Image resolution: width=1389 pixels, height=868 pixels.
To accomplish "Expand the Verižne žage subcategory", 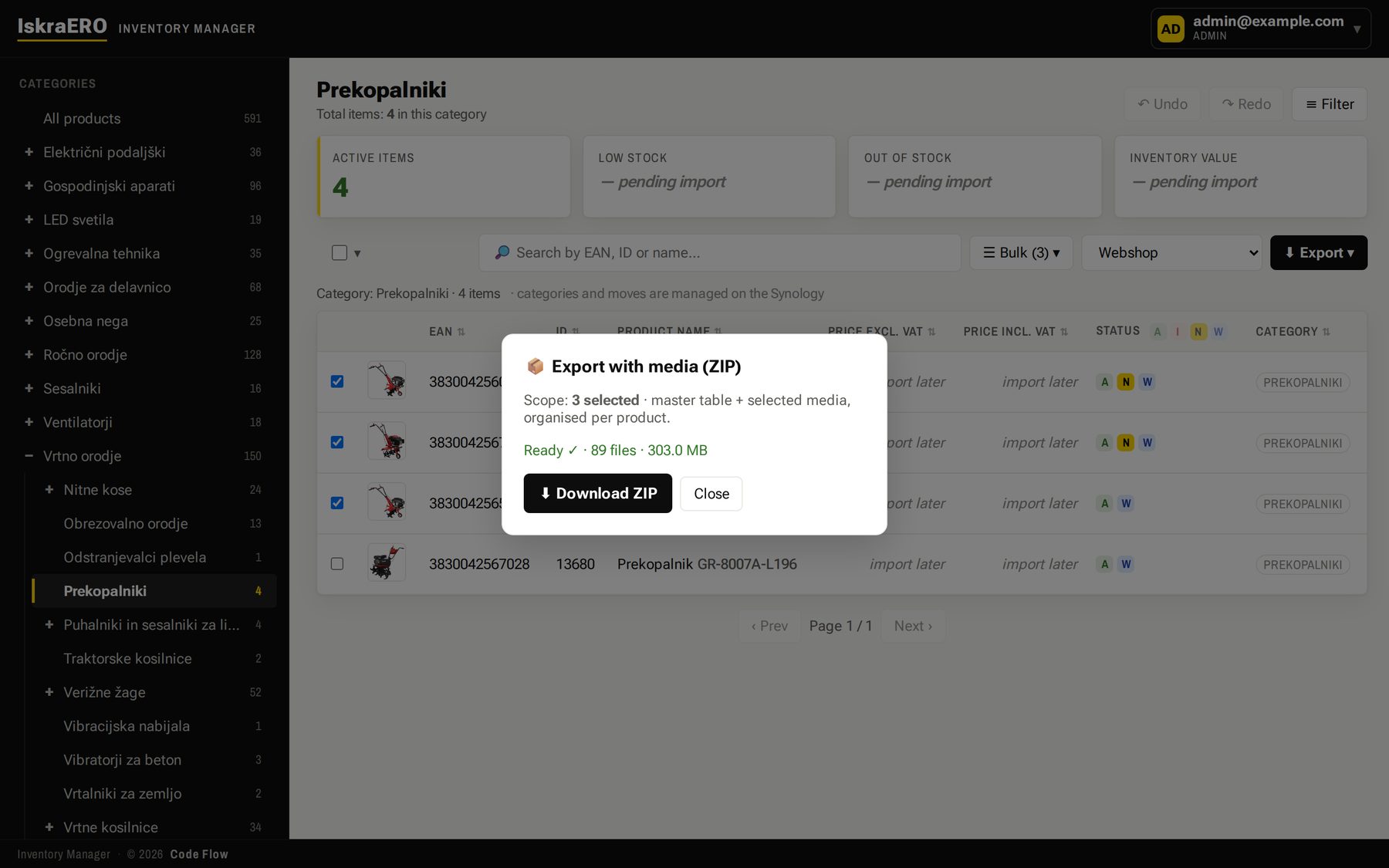I will [49, 692].
